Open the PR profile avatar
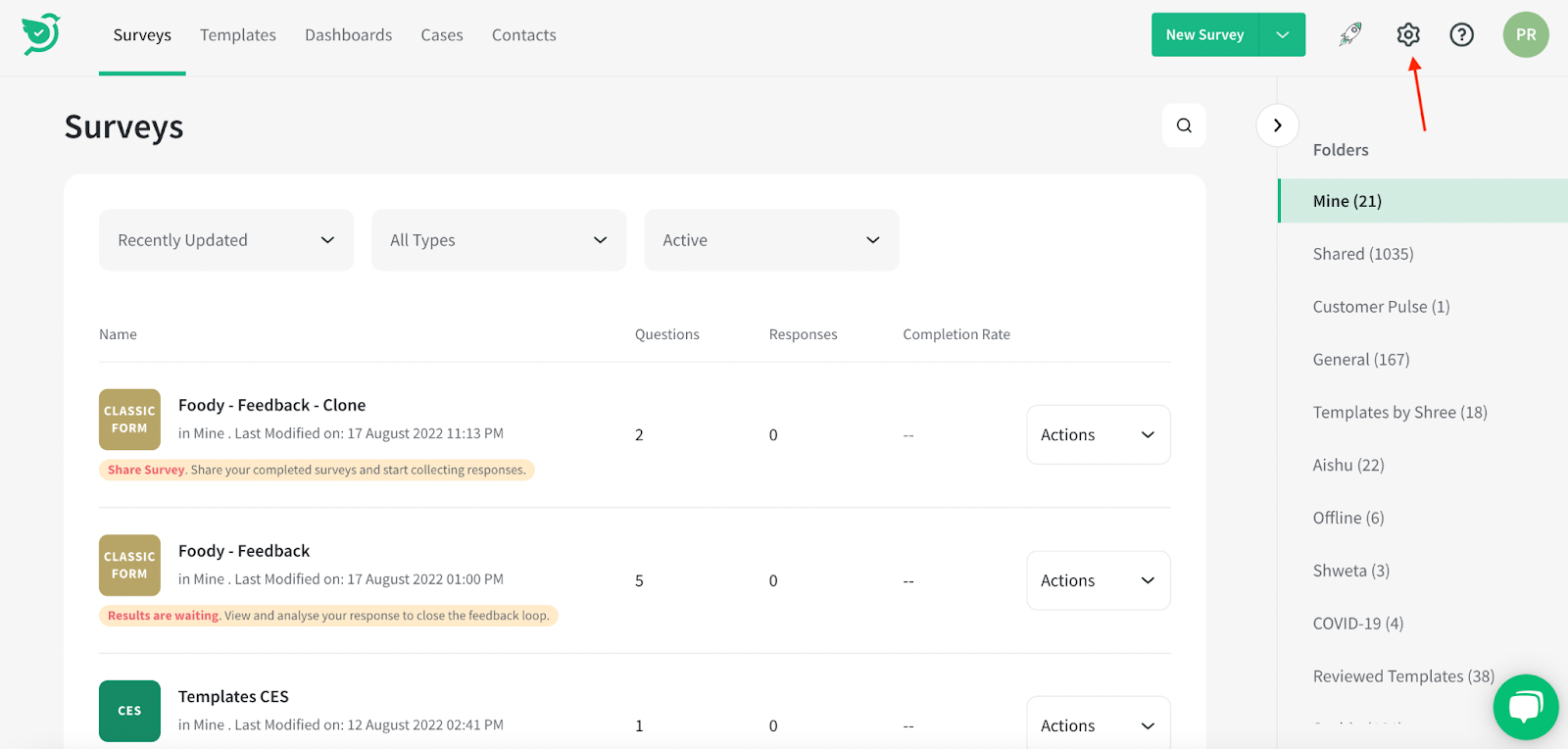 [1525, 34]
